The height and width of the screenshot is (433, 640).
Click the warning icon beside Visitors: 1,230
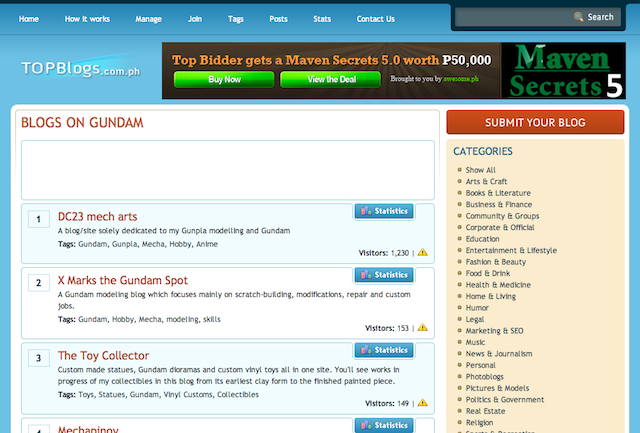point(422,252)
